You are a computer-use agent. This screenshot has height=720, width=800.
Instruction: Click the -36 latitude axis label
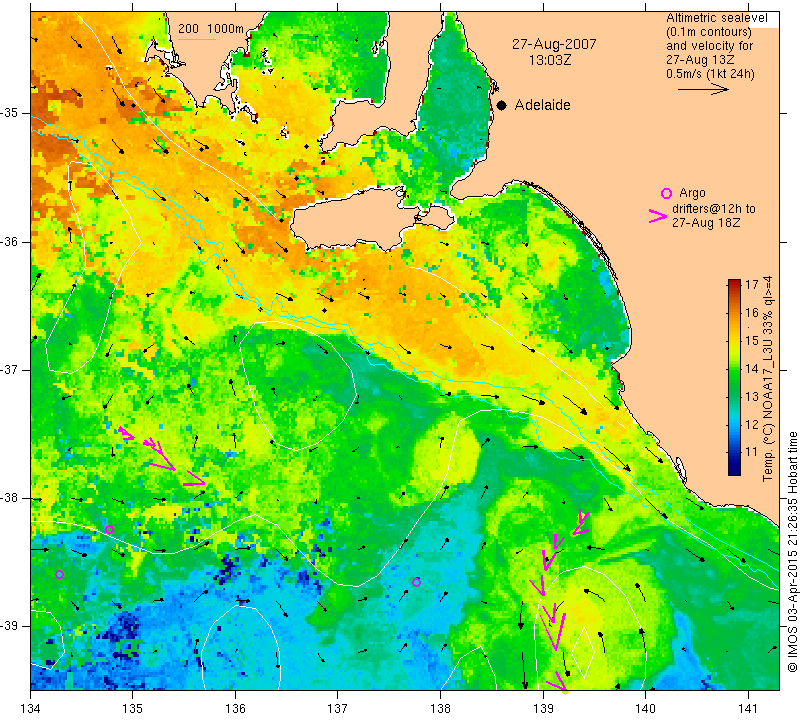10,241
